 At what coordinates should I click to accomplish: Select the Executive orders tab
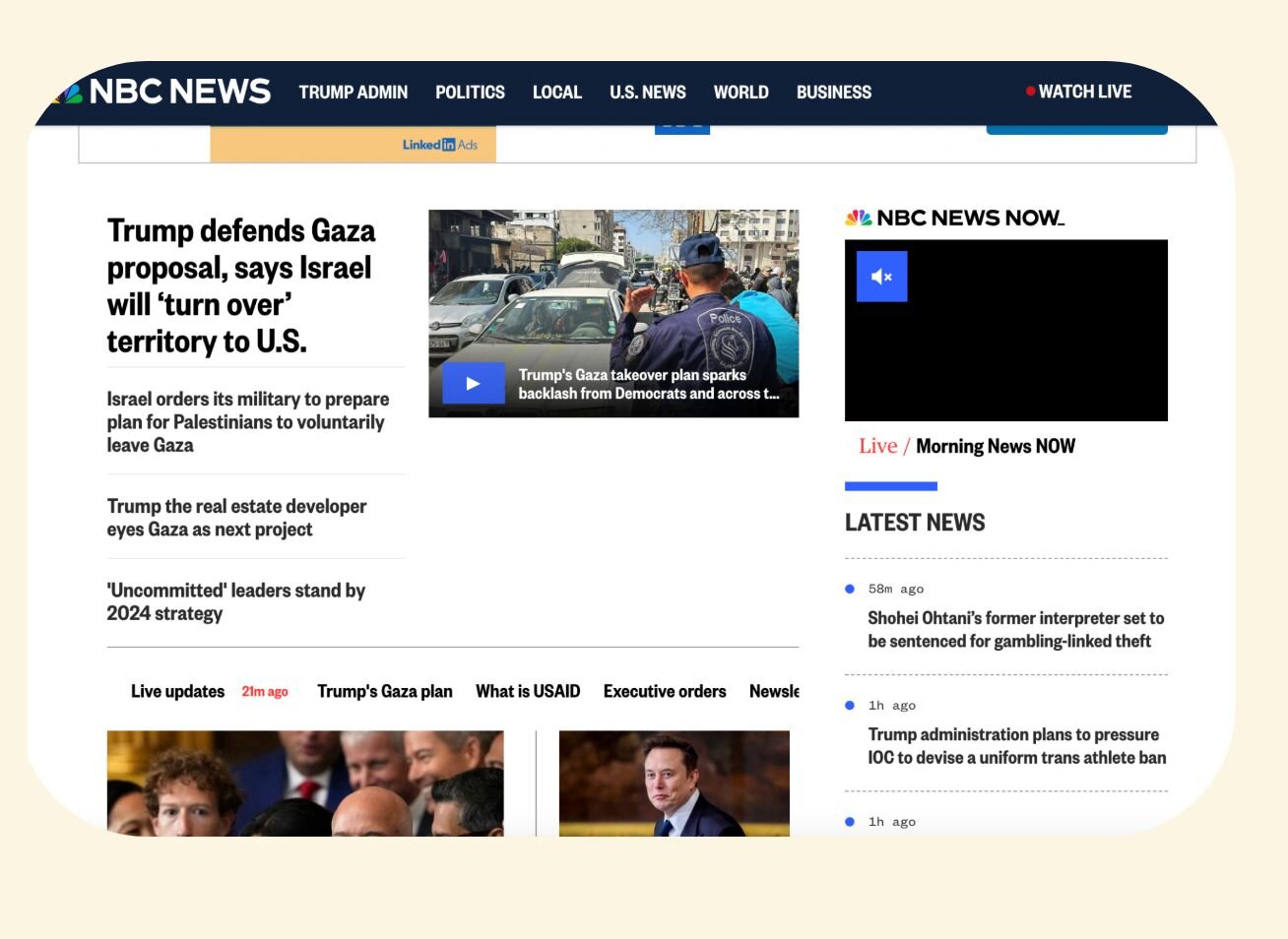point(665,692)
